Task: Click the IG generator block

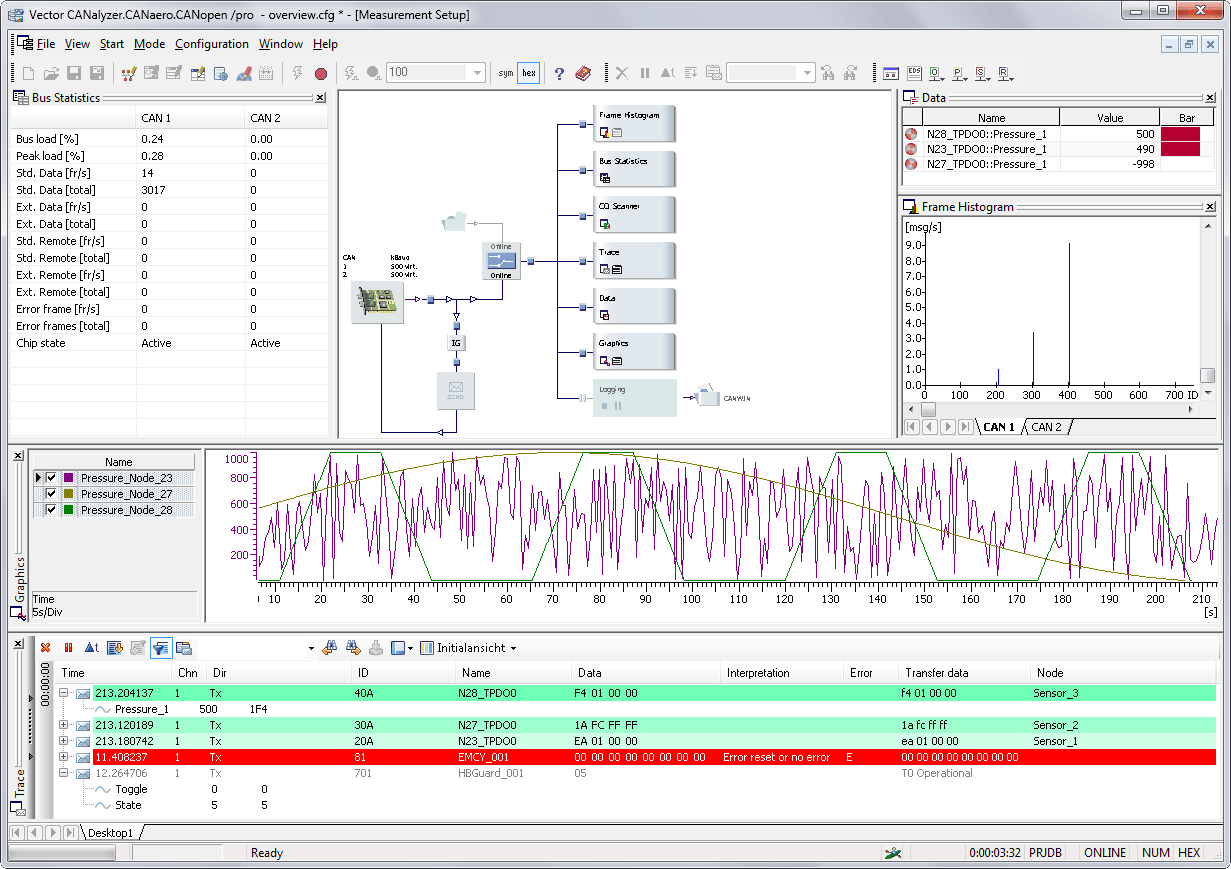Action: [456, 342]
